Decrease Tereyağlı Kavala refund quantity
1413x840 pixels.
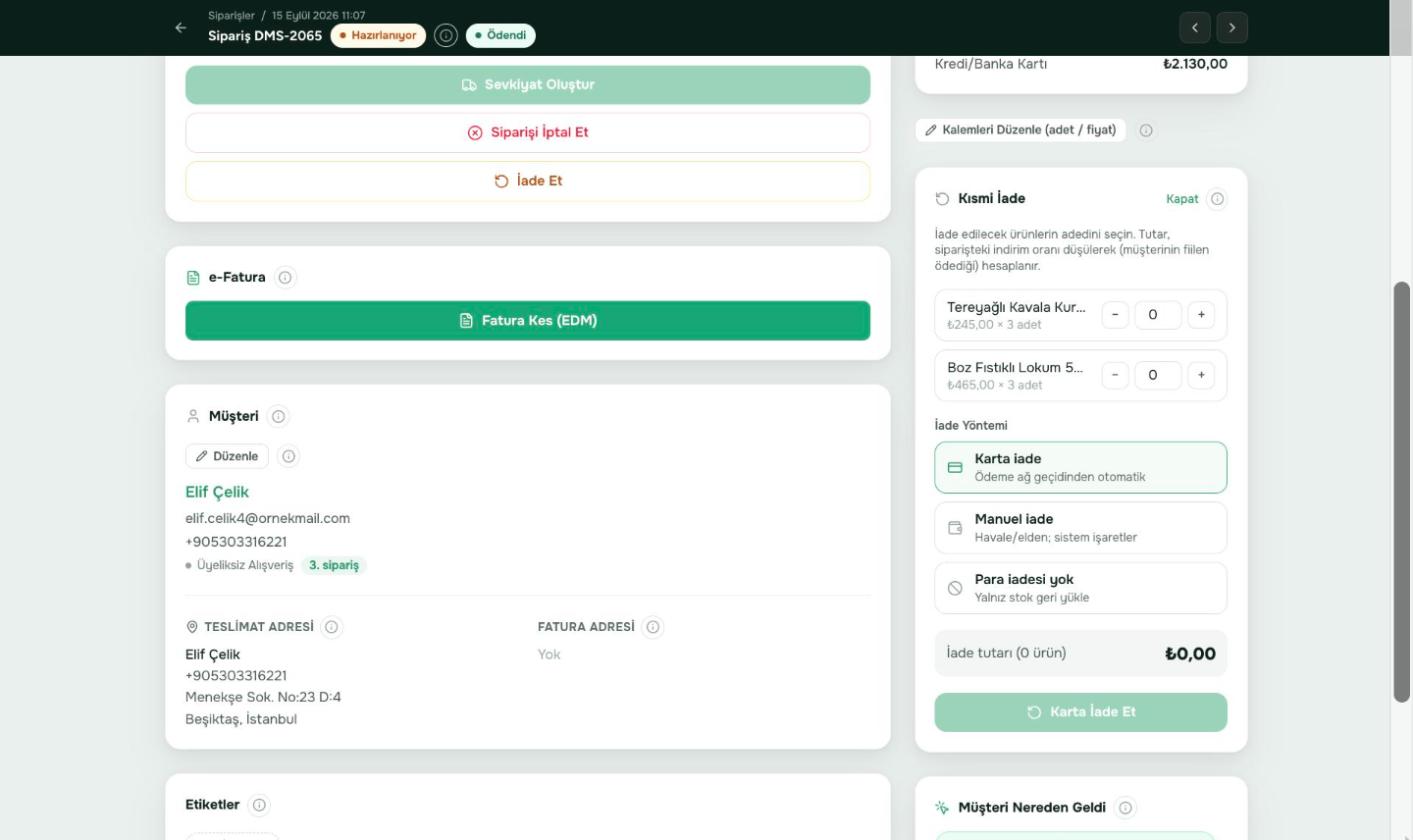point(1116,315)
